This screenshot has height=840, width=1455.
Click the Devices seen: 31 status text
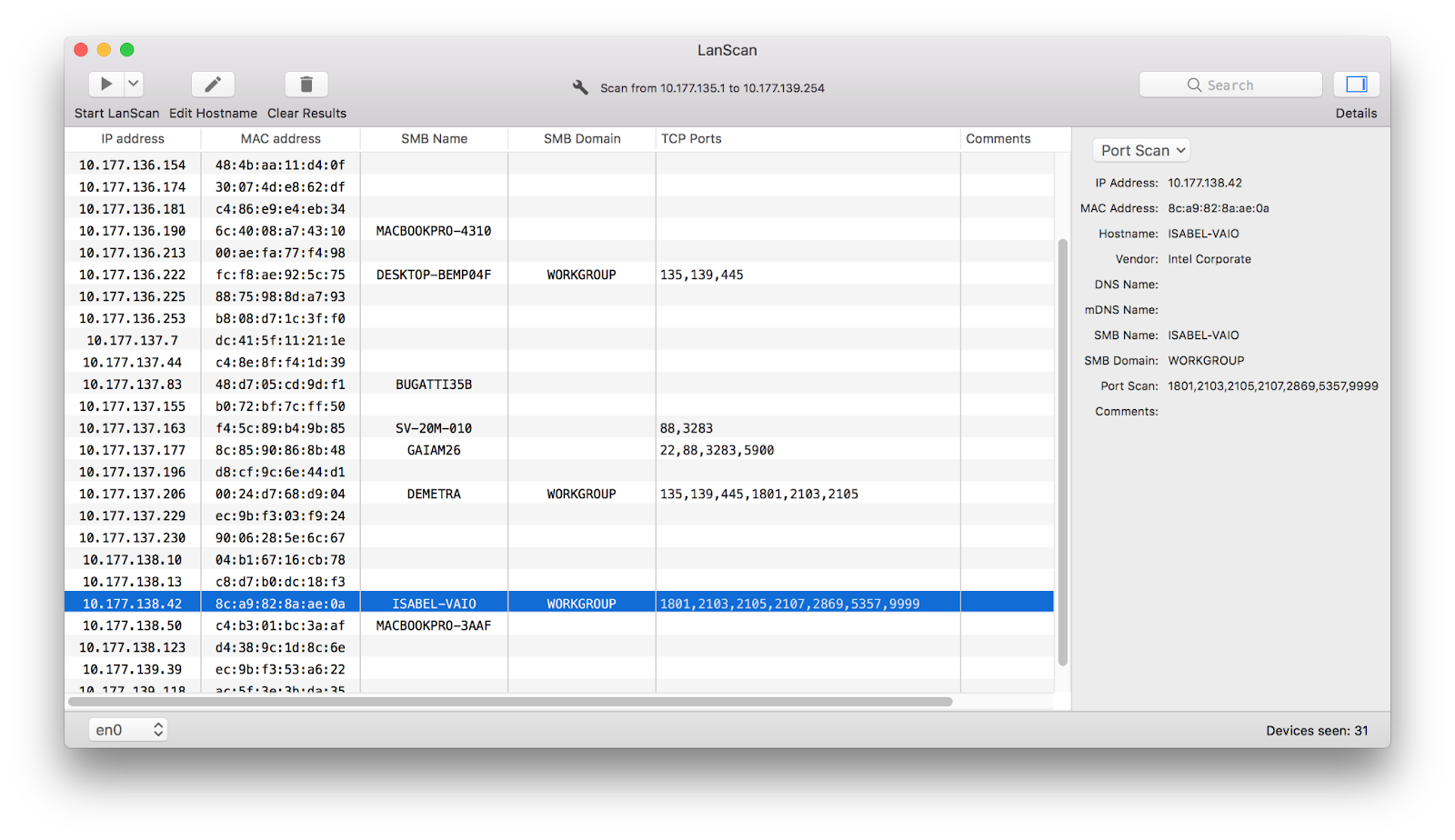[x=1317, y=731]
